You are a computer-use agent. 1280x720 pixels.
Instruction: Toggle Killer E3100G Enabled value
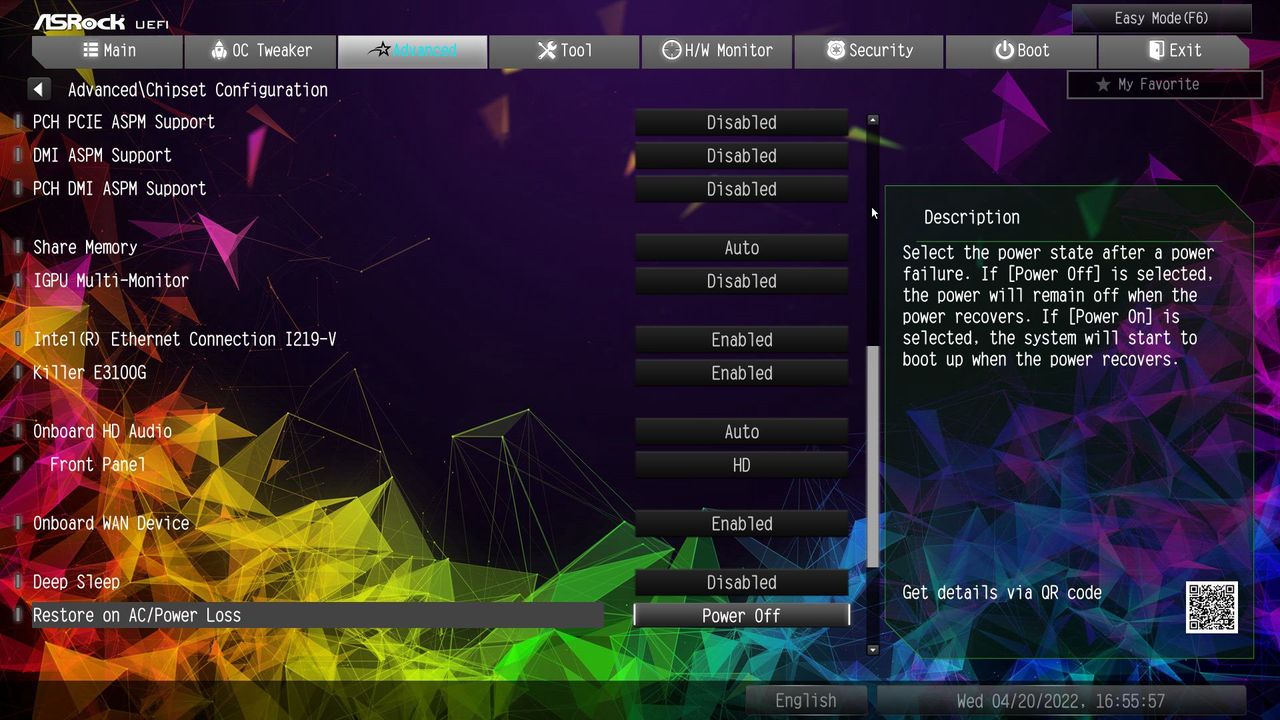pyautogui.click(x=742, y=373)
